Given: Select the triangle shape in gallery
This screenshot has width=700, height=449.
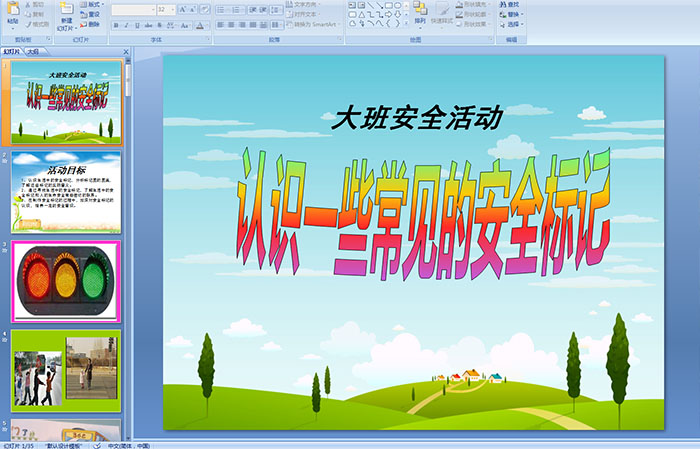Looking at the screenshot, I should tap(361, 14).
